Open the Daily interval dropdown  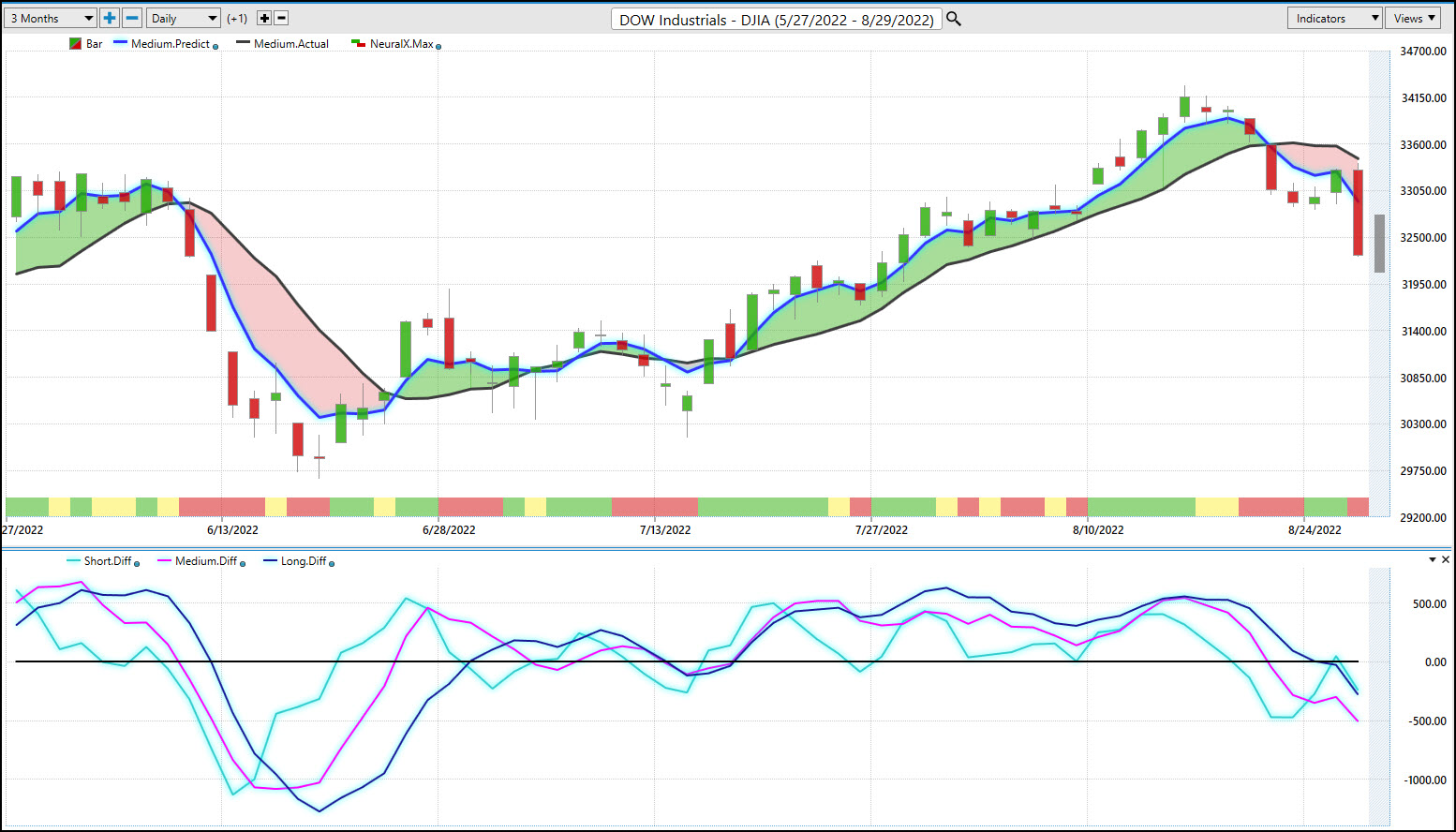184,18
